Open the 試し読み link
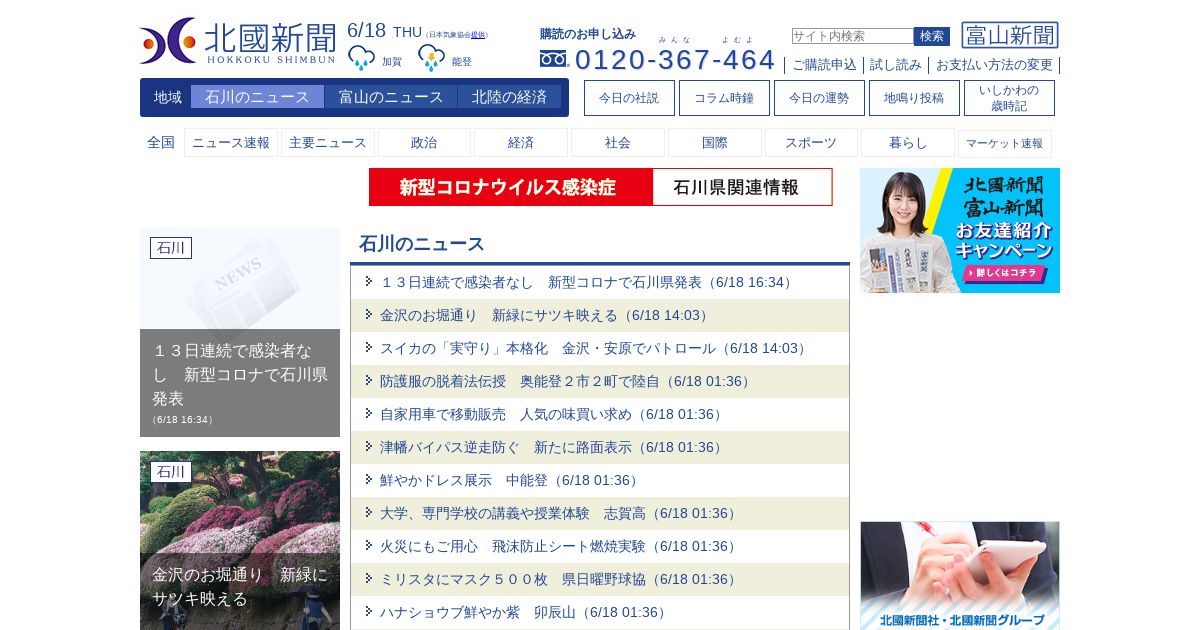This screenshot has height=630, width=1200. (896, 65)
